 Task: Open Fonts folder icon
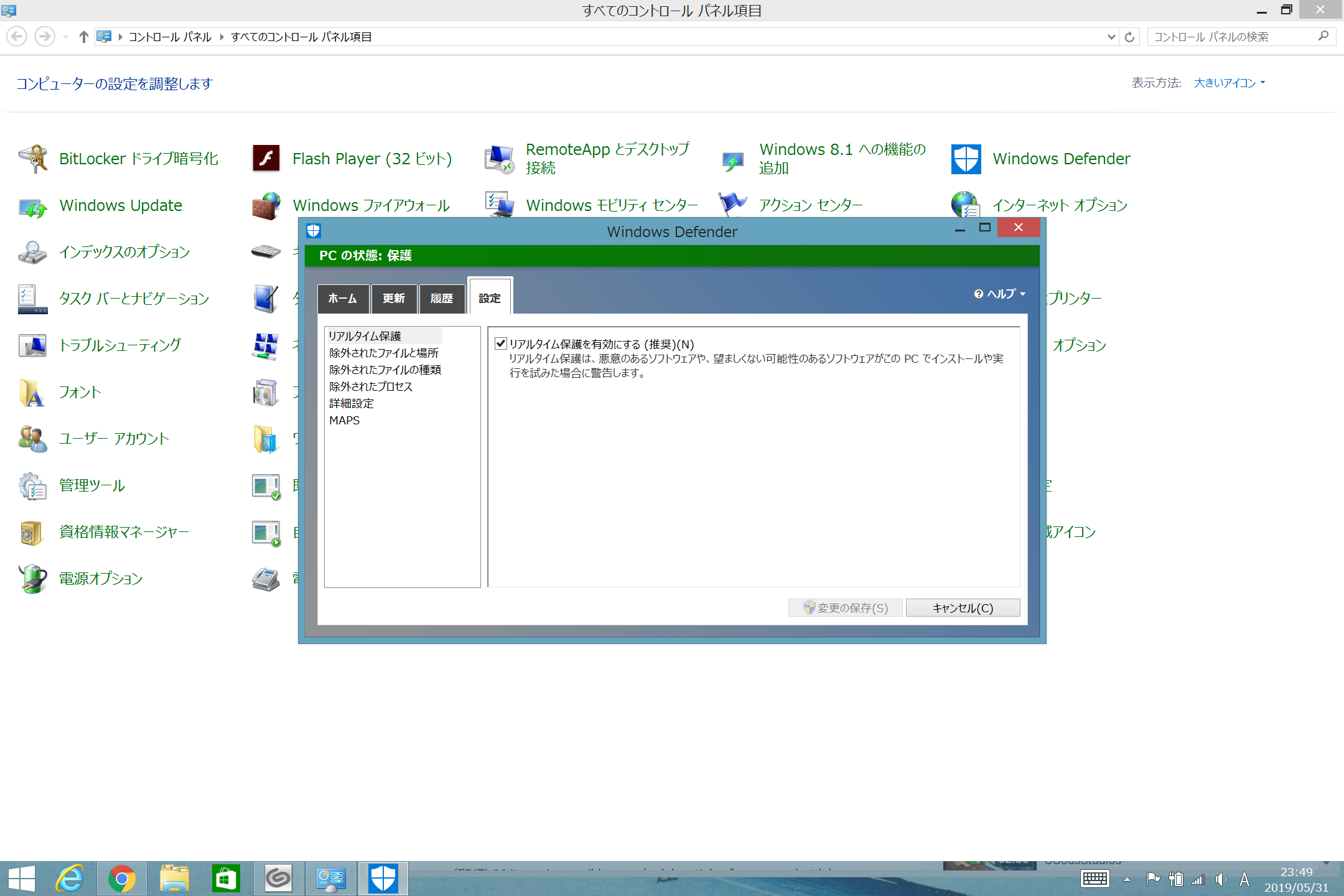tap(33, 392)
